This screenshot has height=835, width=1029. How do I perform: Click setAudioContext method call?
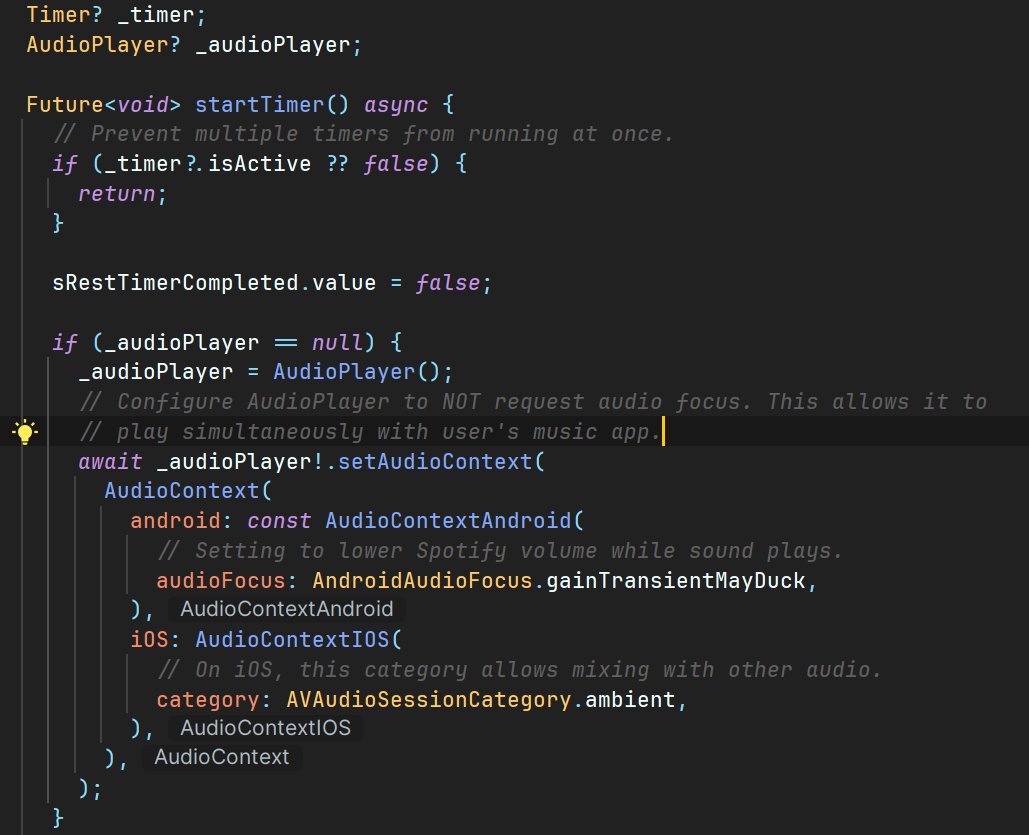point(434,461)
